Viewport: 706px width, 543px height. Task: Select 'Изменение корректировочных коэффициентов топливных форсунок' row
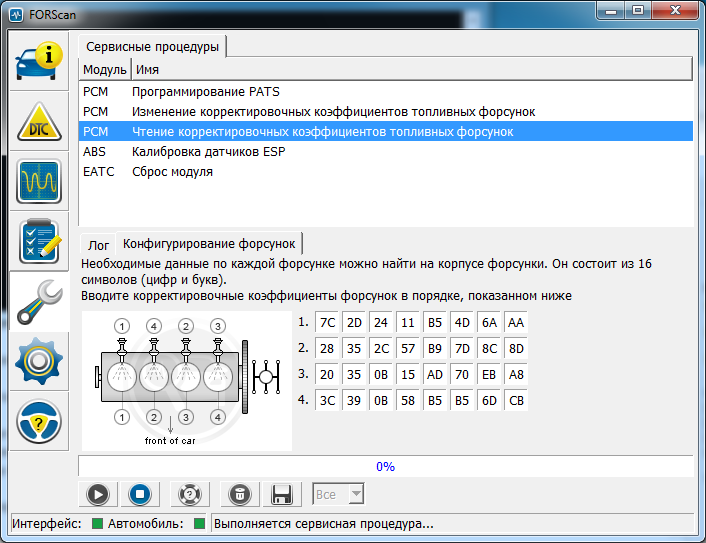click(386, 112)
